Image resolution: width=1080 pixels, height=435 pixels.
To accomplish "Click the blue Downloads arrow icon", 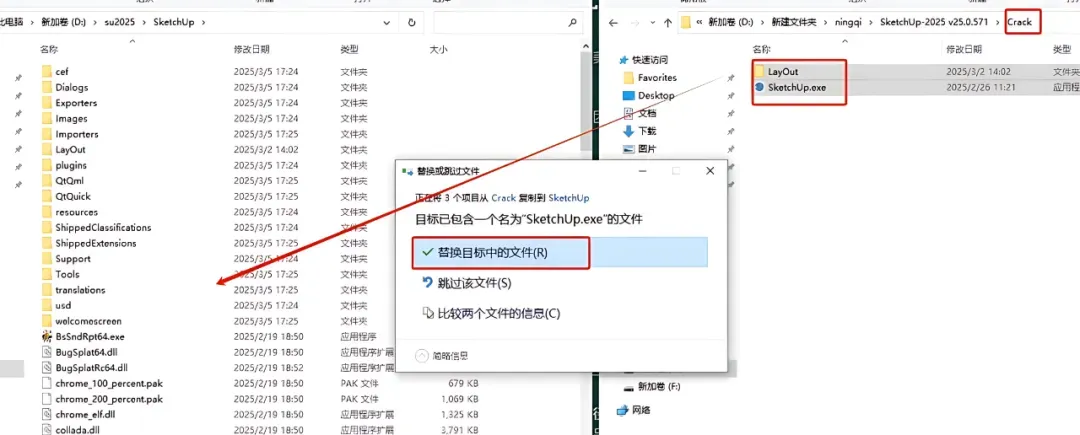I will 628,131.
